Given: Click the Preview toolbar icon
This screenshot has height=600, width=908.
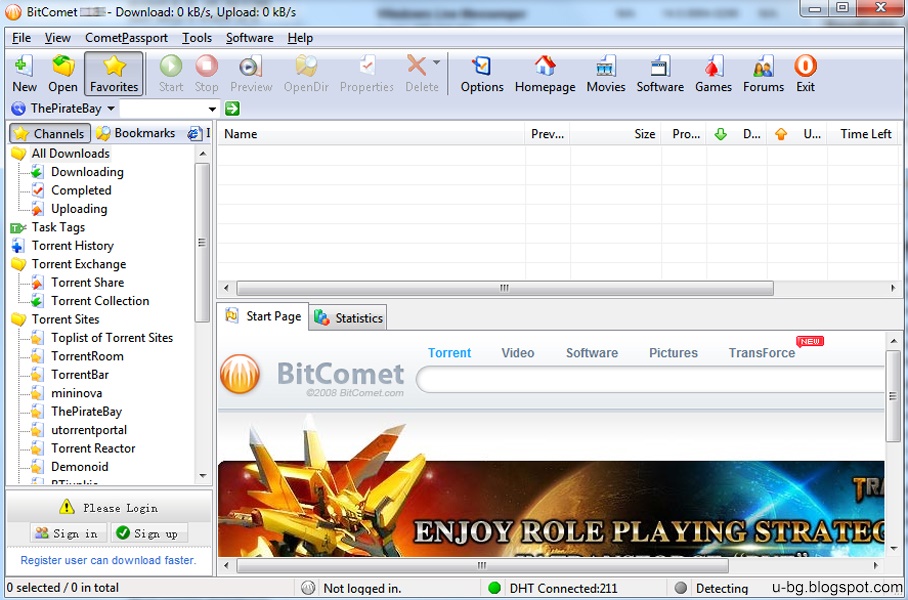Looking at the screenshot, I should 251,74.
